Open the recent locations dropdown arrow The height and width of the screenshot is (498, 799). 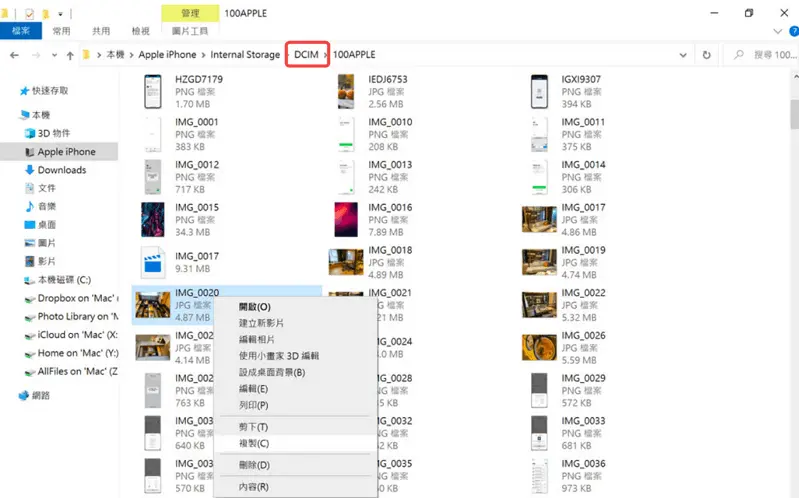coord(54,55)
